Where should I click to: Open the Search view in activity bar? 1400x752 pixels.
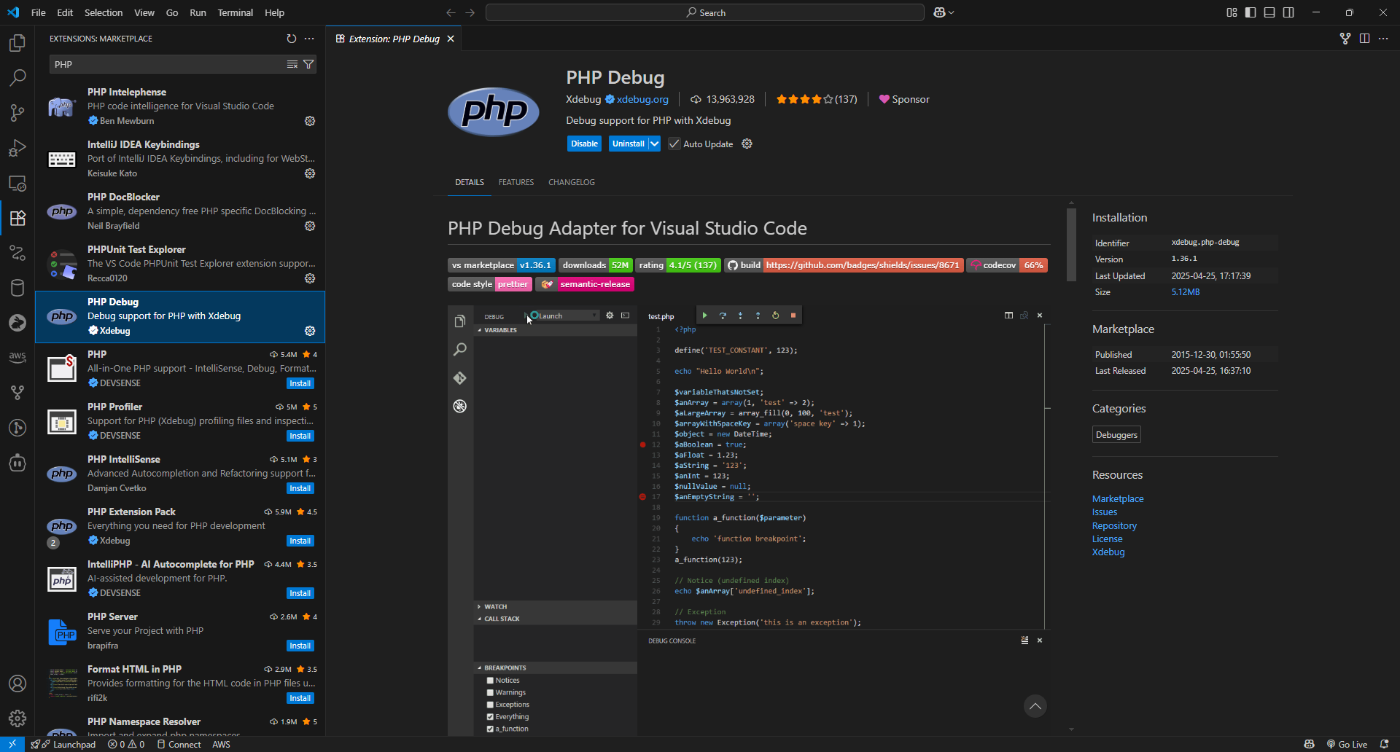[x=17, y=78]
